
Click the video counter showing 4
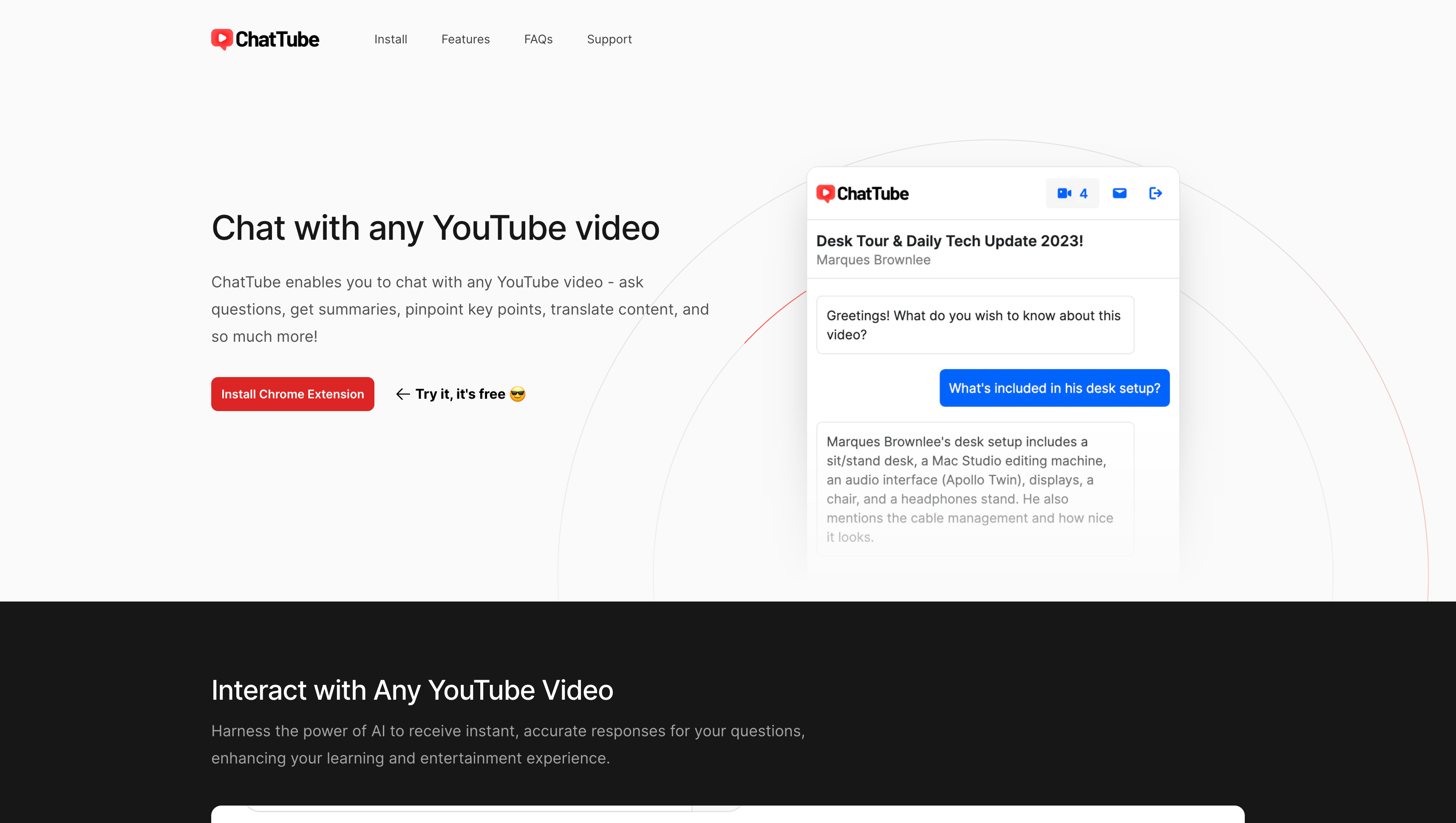tap(1084, 193)
